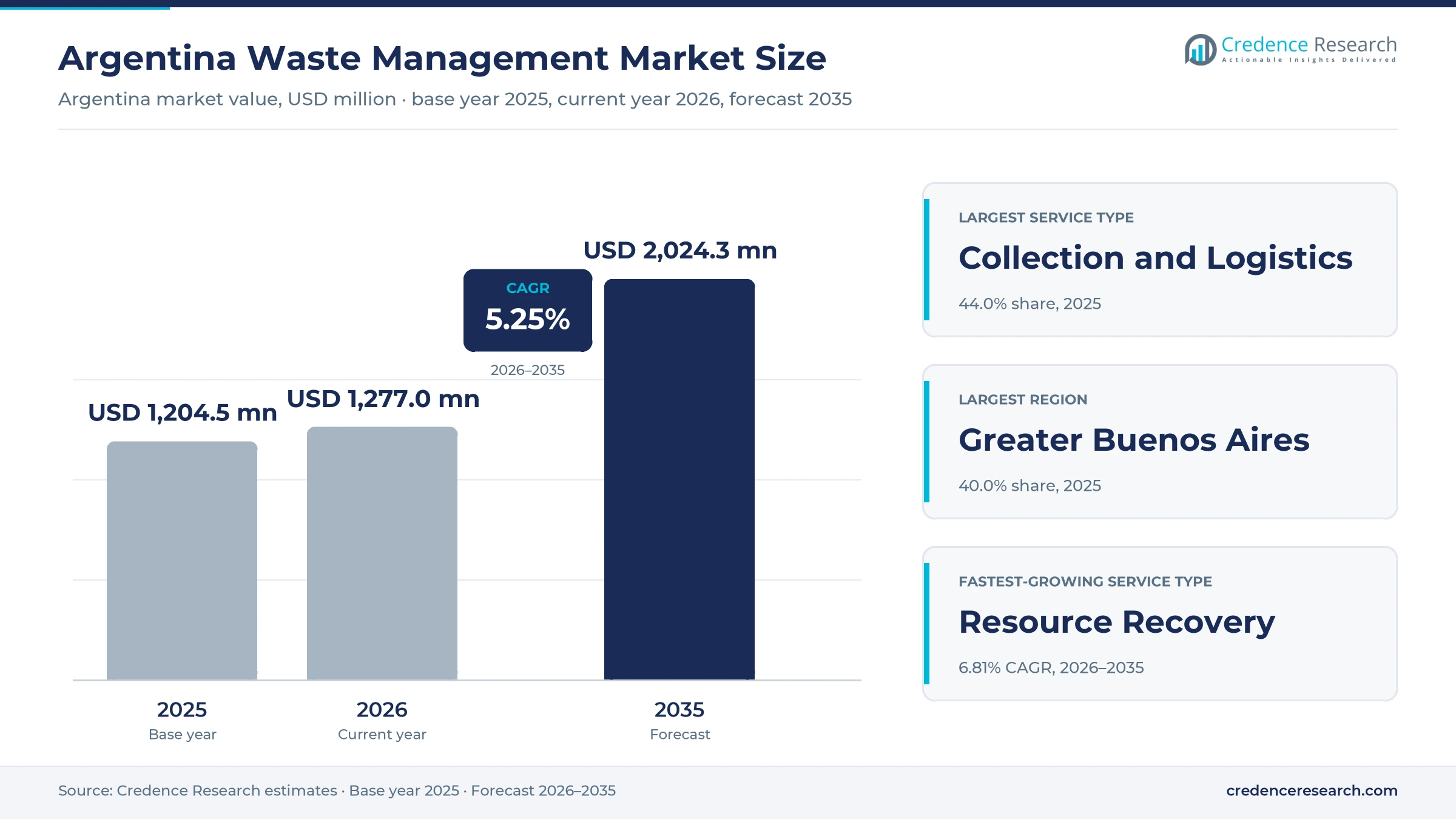Select the 2025 base year bar
This screenshot has height=819, width=1456.
[x=182, y=561]
